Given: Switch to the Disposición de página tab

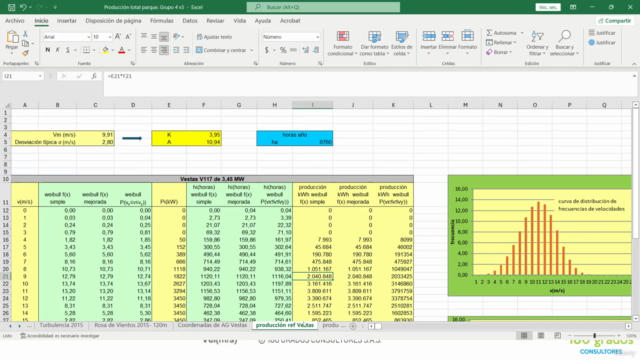Looking at the screenshot, I should pyautogui.click(x=113, y=21).
